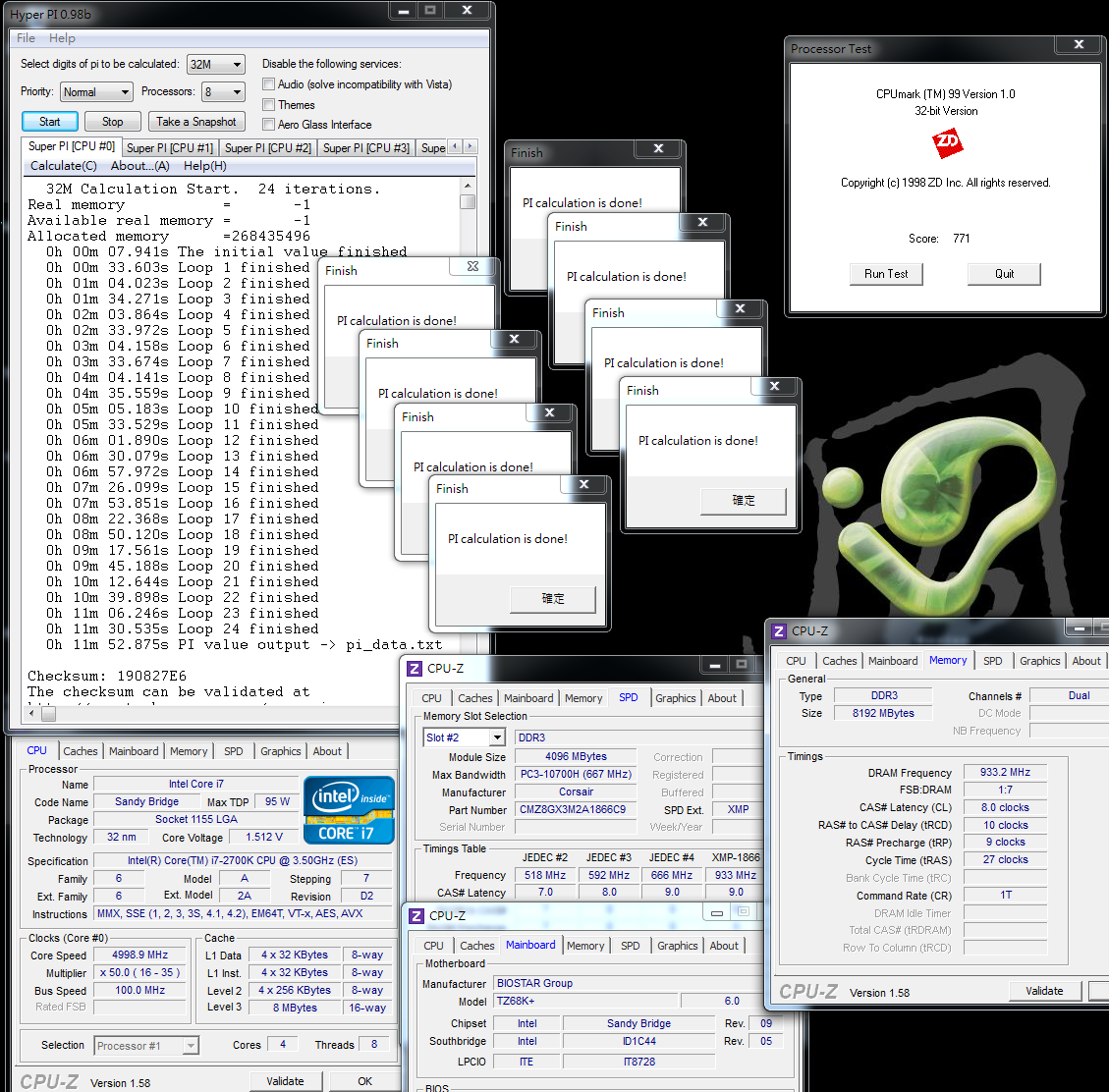Viewport: 1109px width, 1092px height.
Task: Click the ZD logo in Processor Test
Action: click(947, 143)
